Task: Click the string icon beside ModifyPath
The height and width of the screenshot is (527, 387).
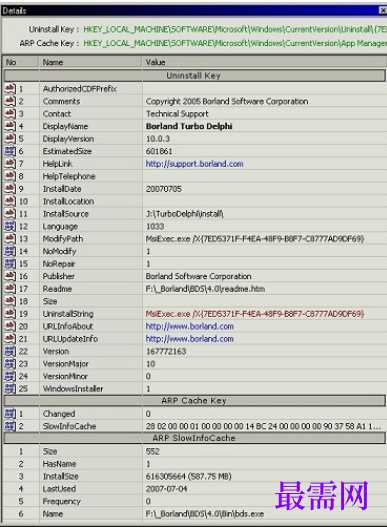Action: click(x=10, y=239)
